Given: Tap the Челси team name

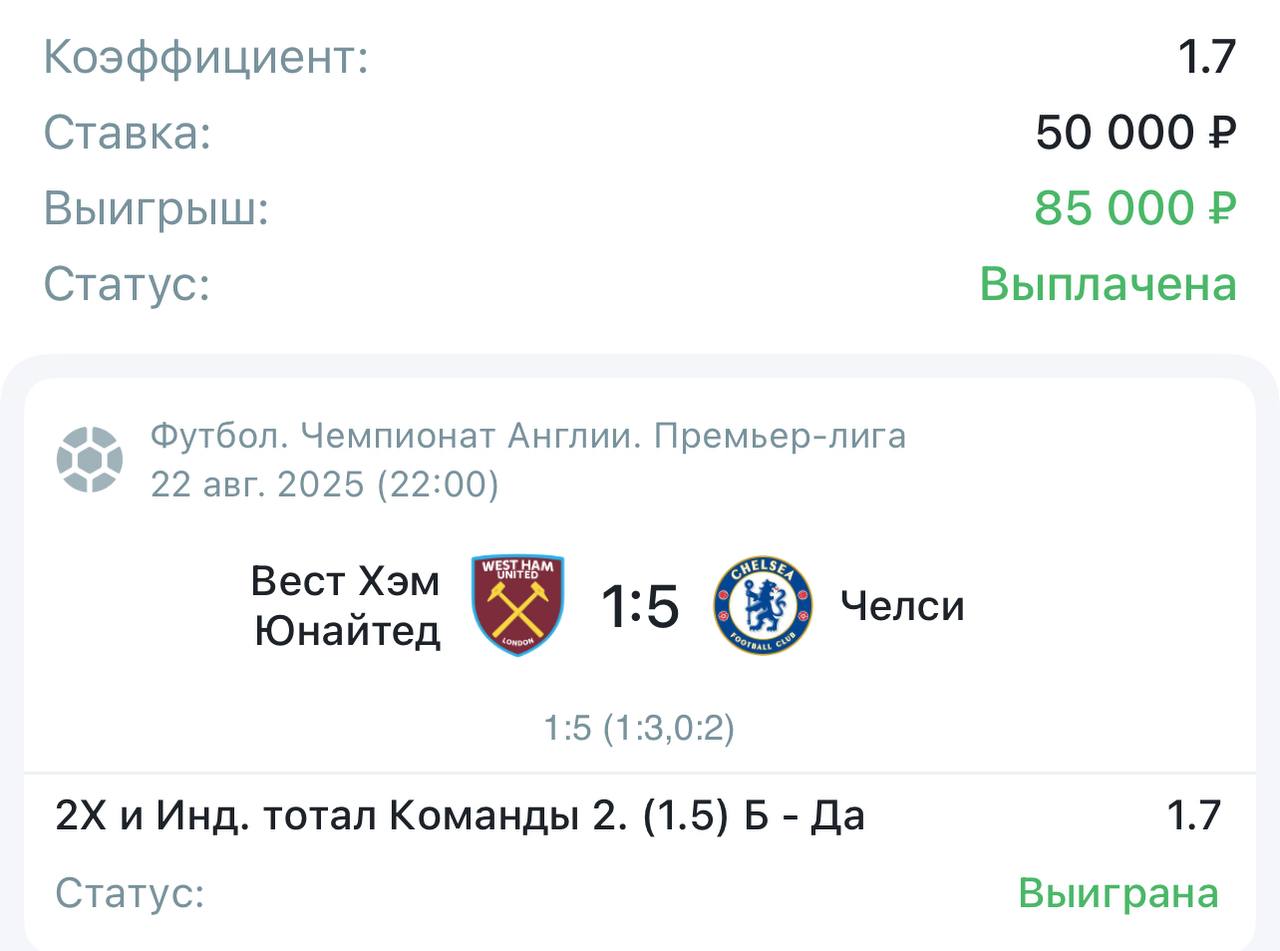Looking at the screenshot, I should (x=902, y=606).
